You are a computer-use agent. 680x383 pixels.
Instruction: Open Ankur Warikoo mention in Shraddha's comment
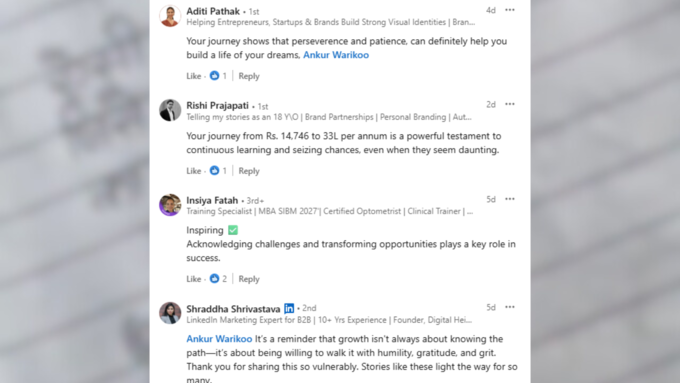(219, 339)
